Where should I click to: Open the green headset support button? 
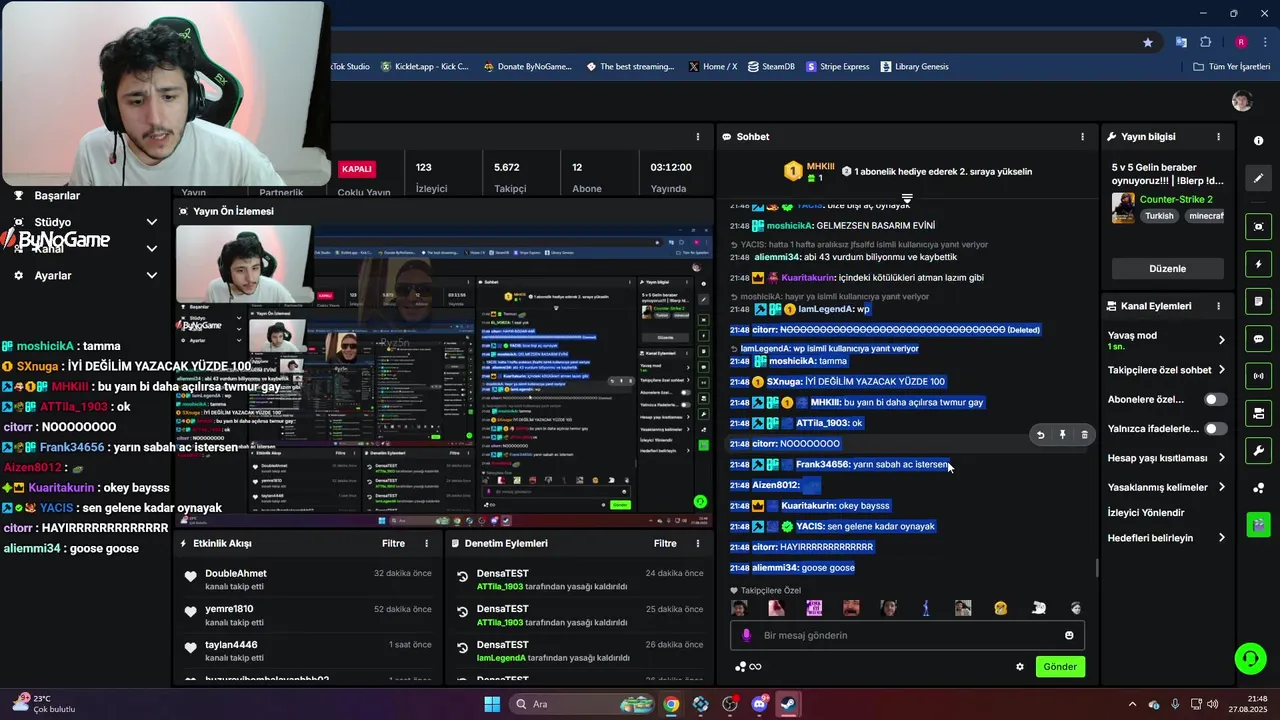coord(1250,658)
